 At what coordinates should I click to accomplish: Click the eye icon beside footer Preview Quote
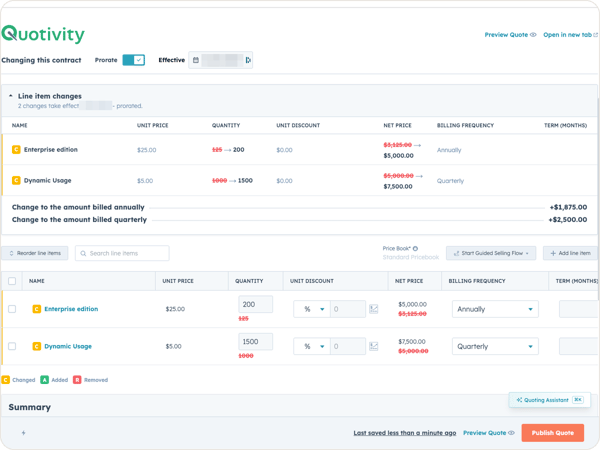tap(511, 433)
